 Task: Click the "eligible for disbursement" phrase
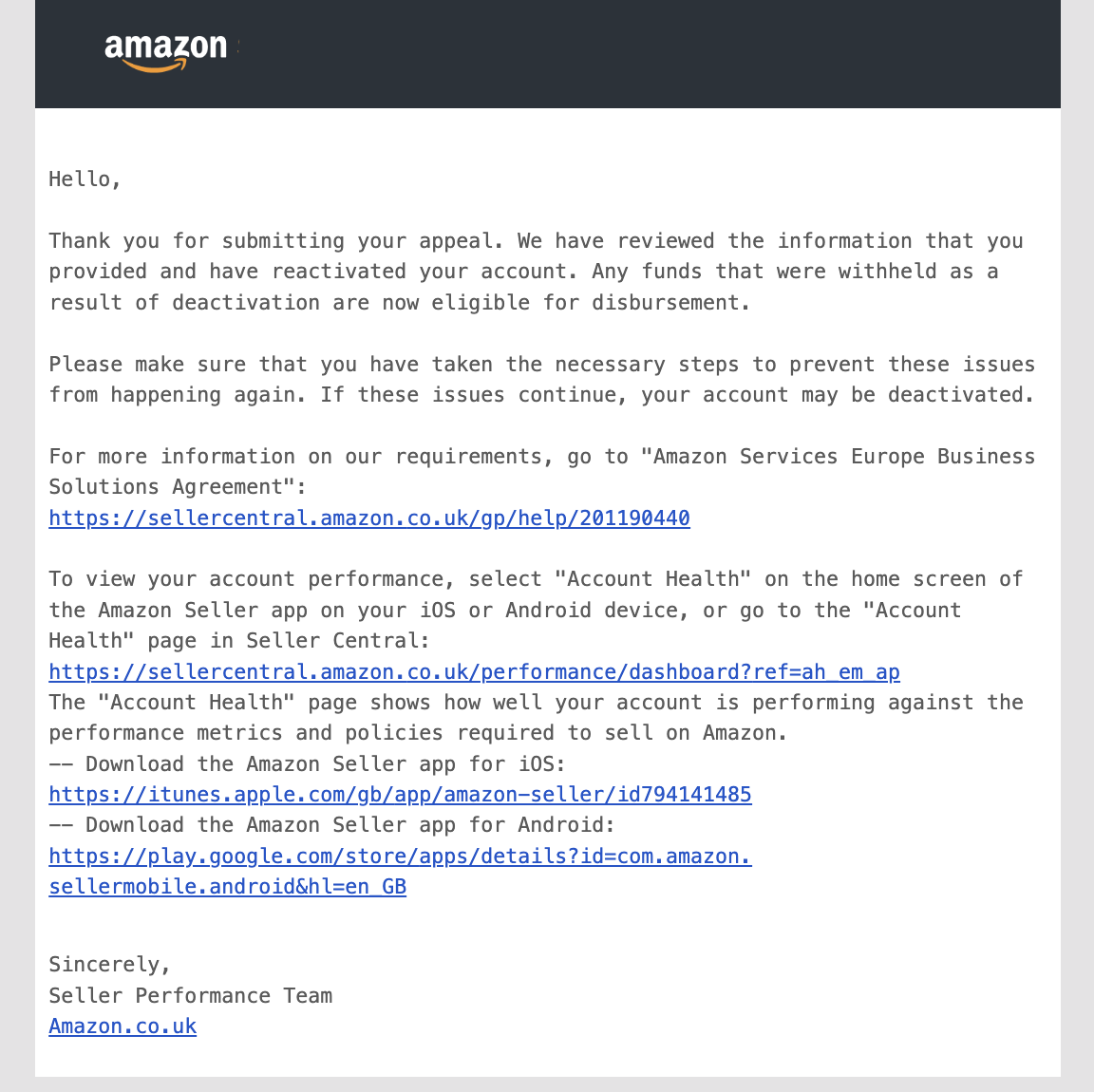tap(591, 302)
